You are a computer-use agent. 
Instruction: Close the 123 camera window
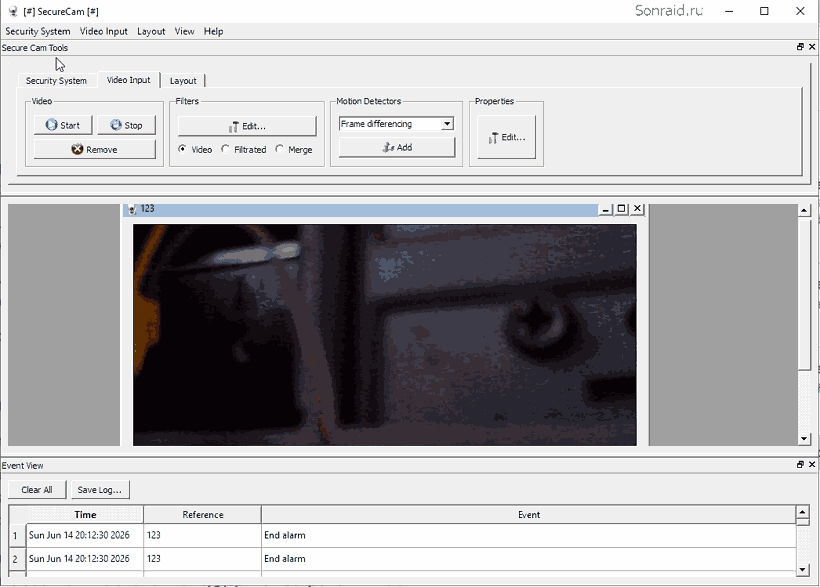(637, 209)
